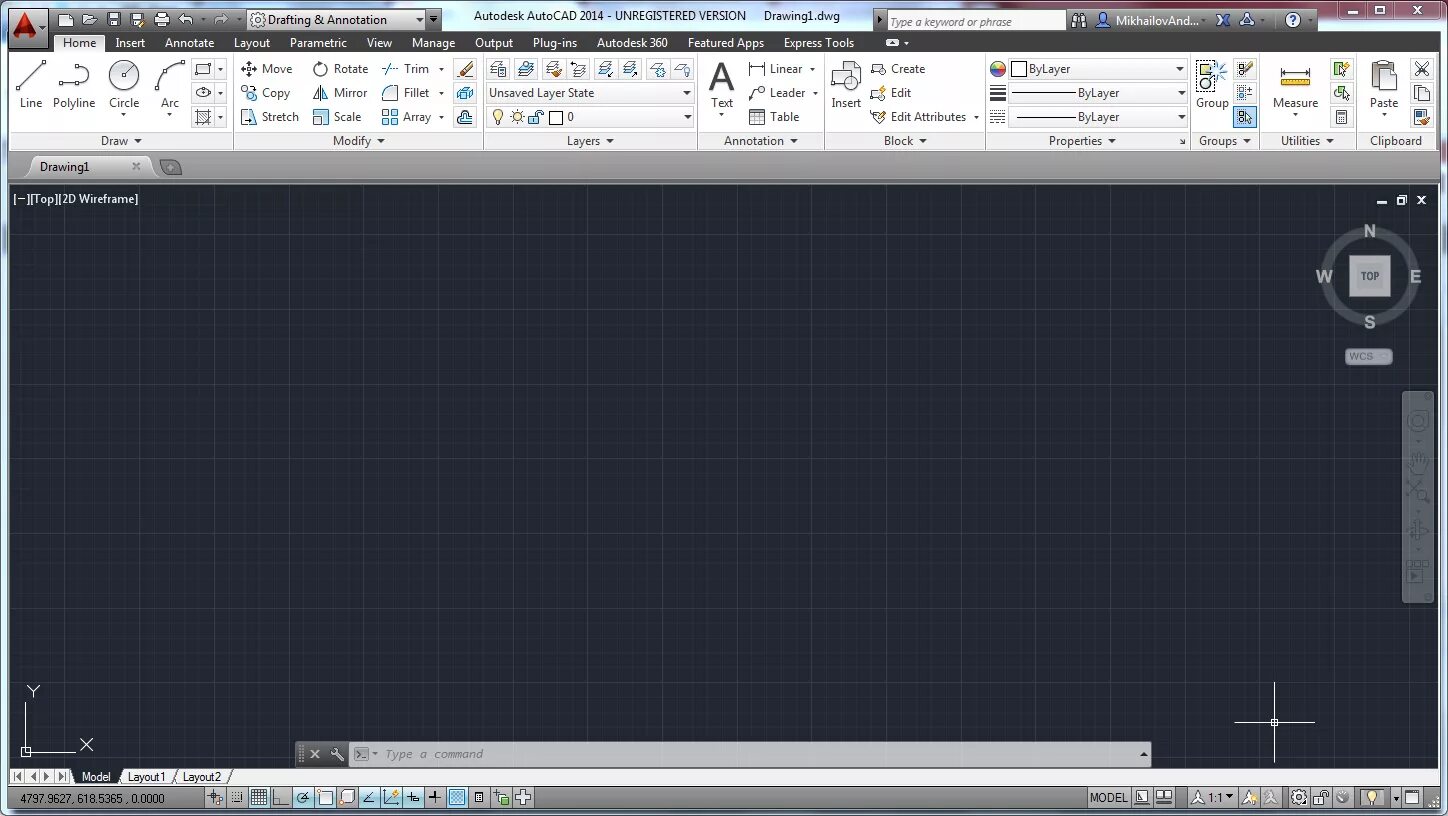Switch to the Layout1 tab
Viewport: 1448px width, 816px height.
[146, 777]
